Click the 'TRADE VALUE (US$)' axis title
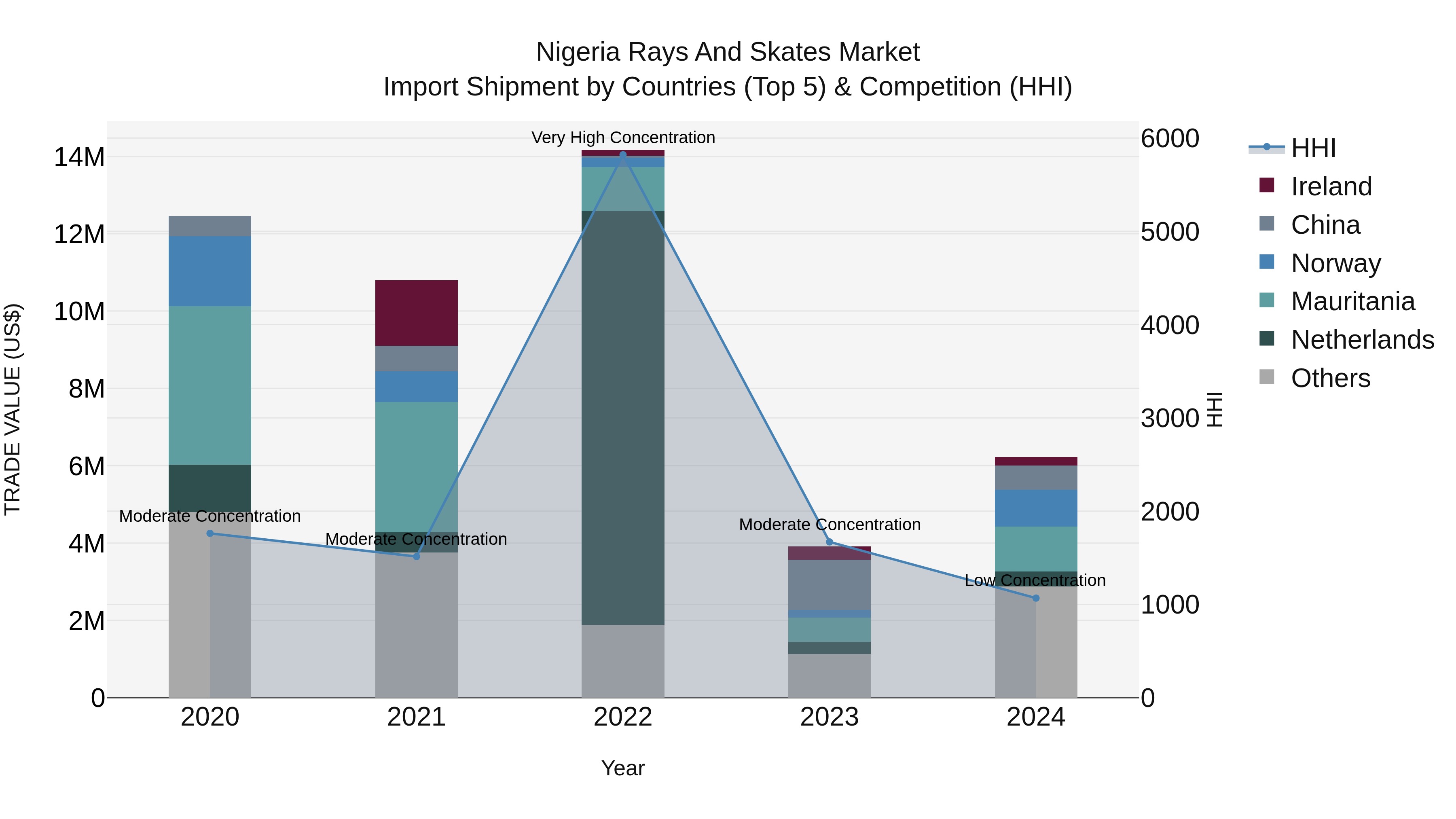The height and width of the screenshot is (819, 1456). (13, 409)
